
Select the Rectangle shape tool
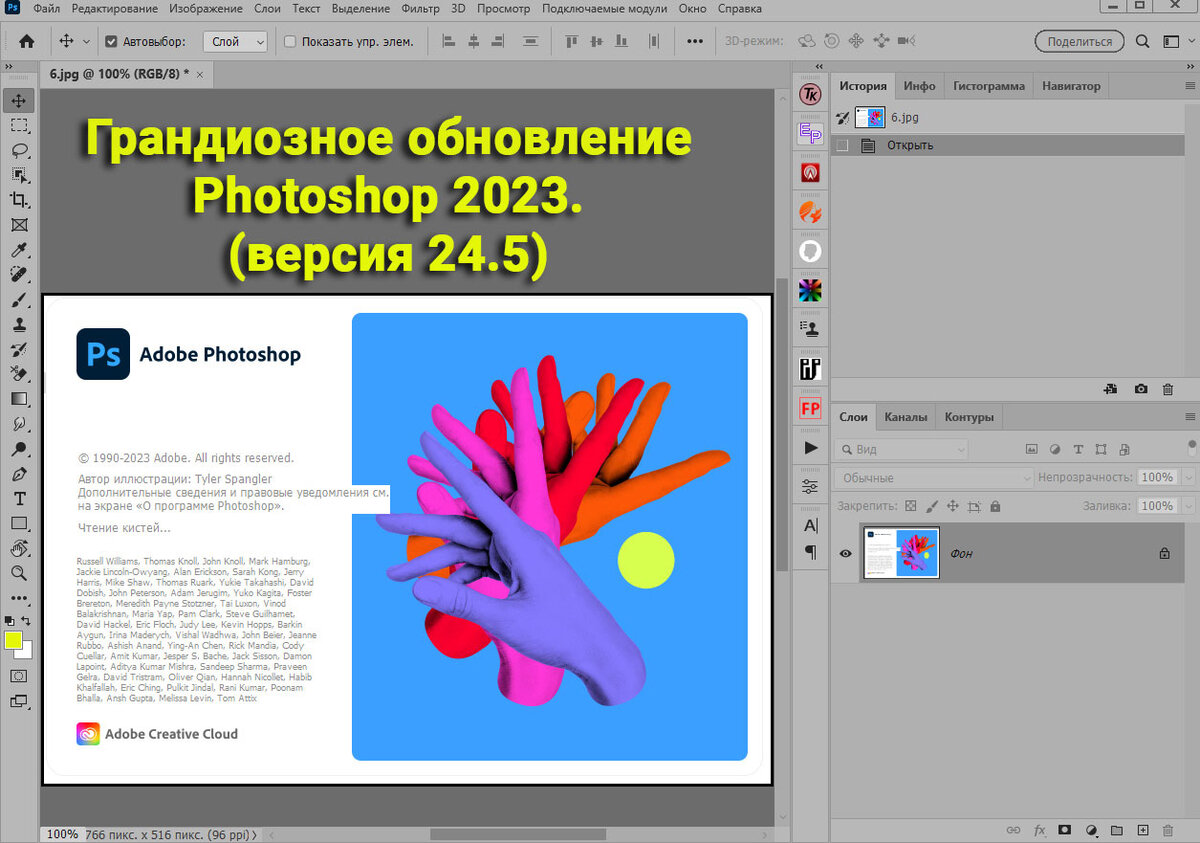19,523
